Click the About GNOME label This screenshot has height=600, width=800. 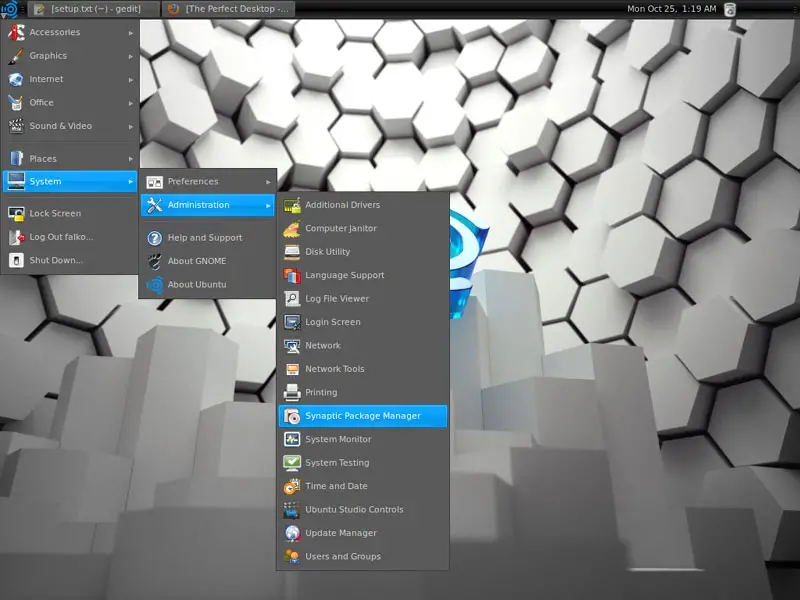point(197,261)
